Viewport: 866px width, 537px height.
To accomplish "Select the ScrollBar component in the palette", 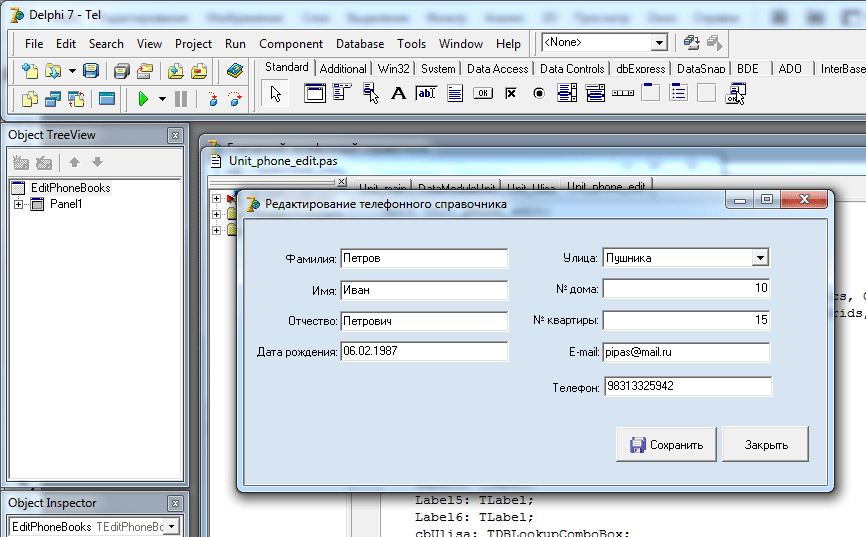I will click(623, 93).
